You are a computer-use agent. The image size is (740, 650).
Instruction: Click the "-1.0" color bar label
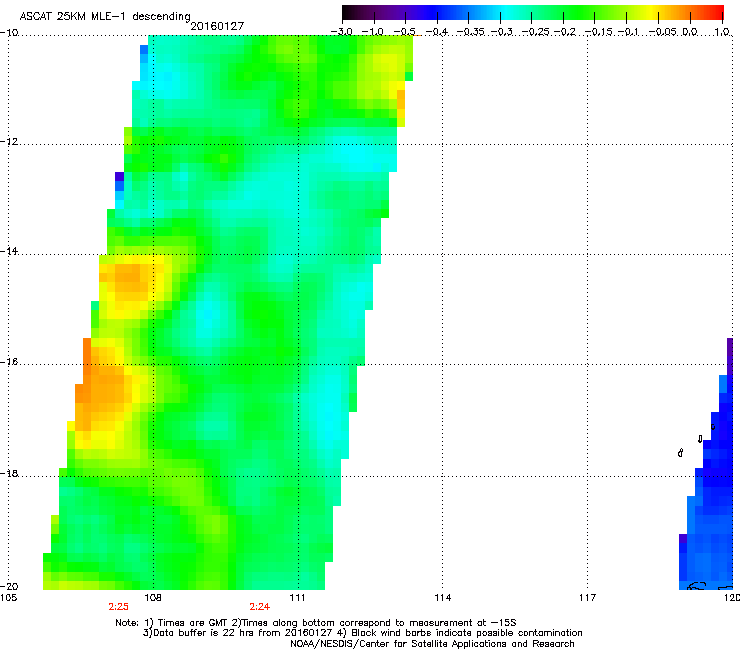372,32
